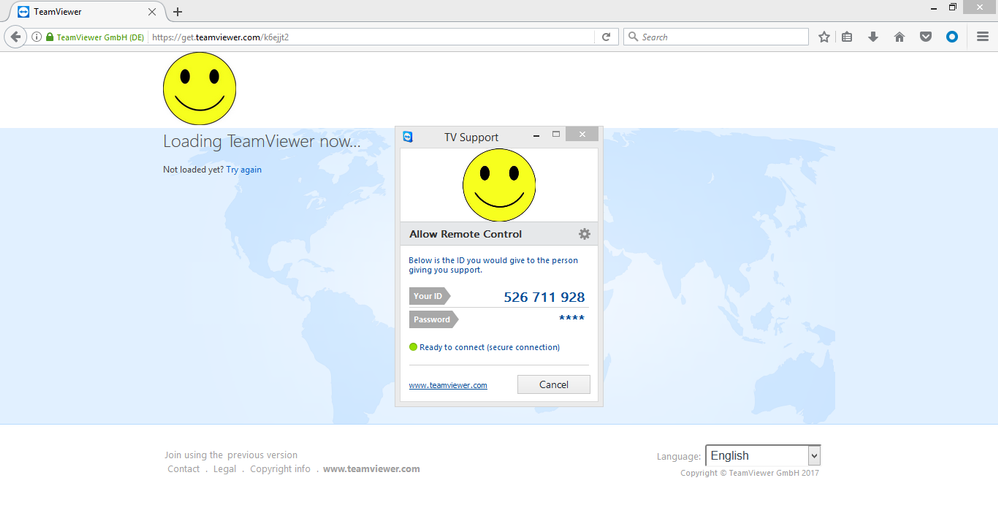Close the TeamViewer browser tab
This screenshot has height=532, width=998.
pos(152,11)
